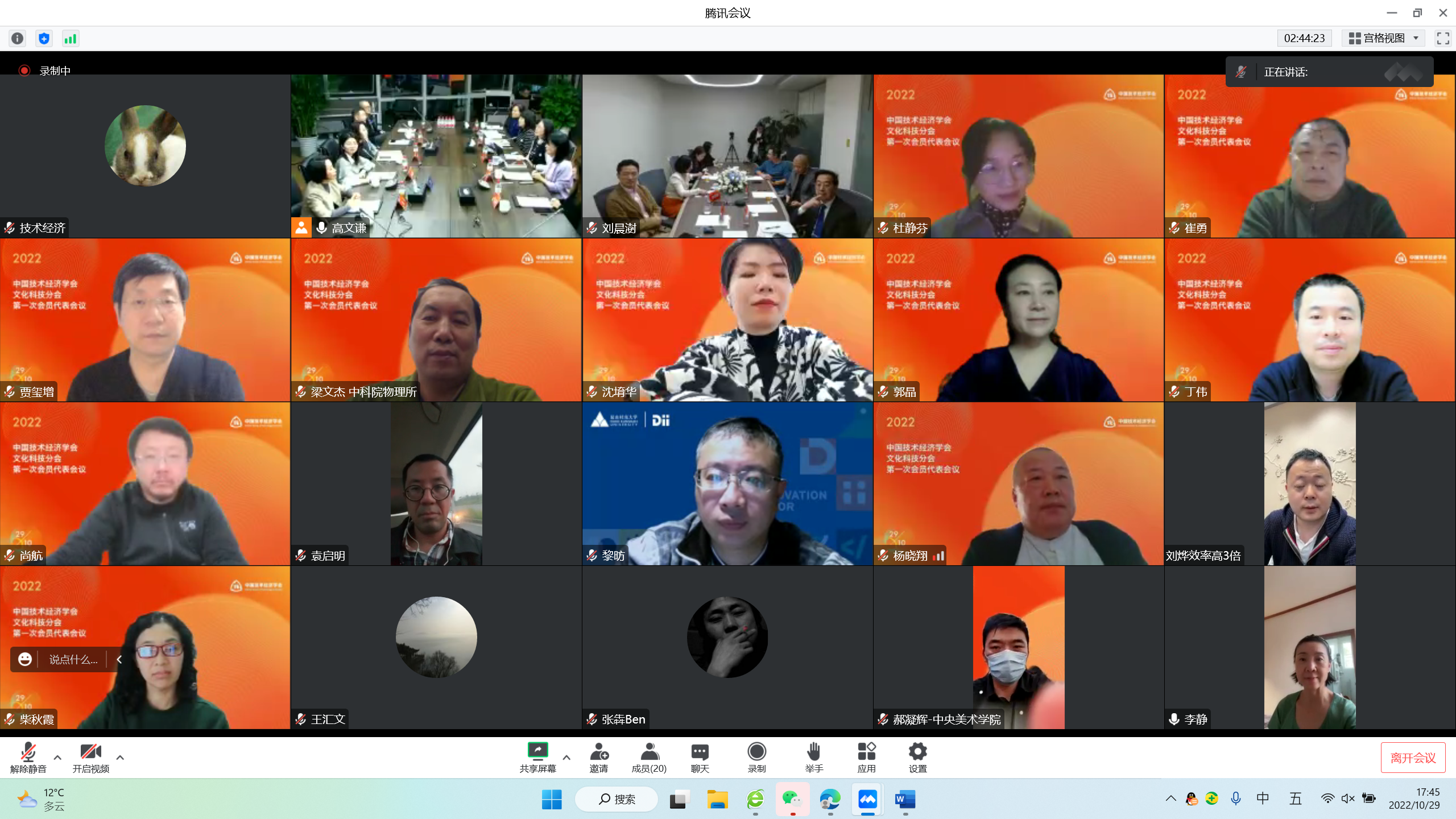Click the leave meeting button
1456x819 pixels.
(x=1413, y=758)
